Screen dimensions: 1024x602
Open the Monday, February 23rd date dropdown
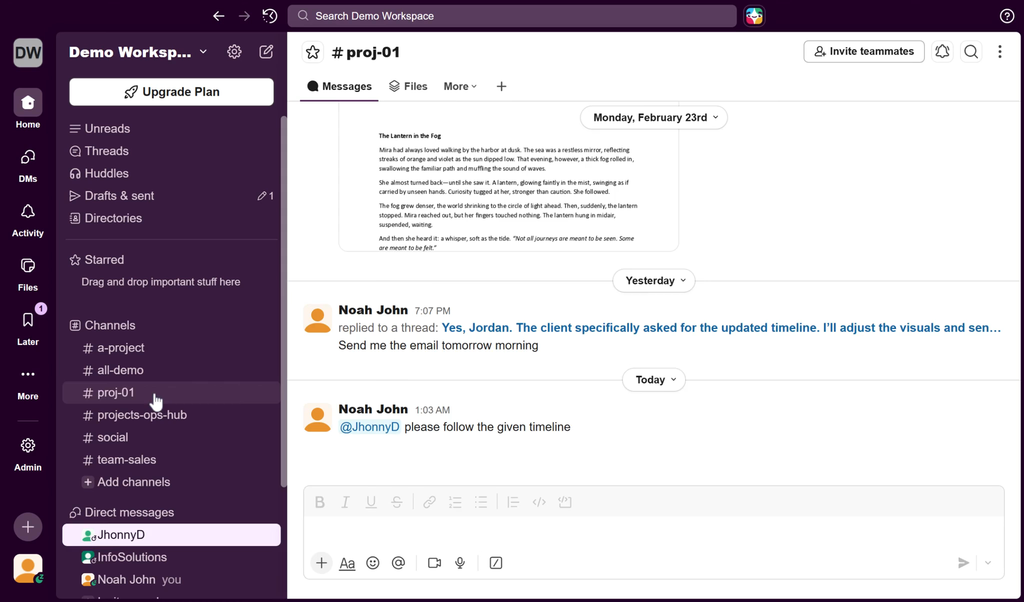click(x=654, y=117)
